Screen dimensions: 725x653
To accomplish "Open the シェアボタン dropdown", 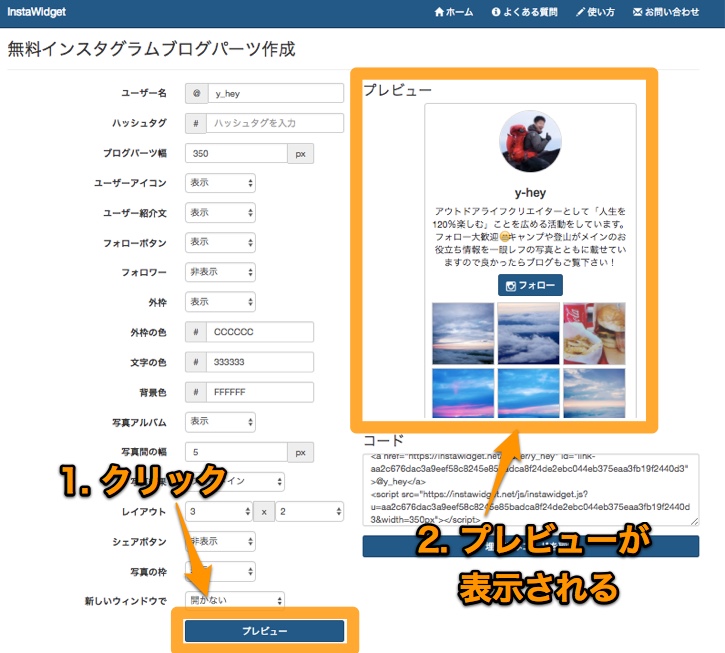I will (x=220, y=542).
